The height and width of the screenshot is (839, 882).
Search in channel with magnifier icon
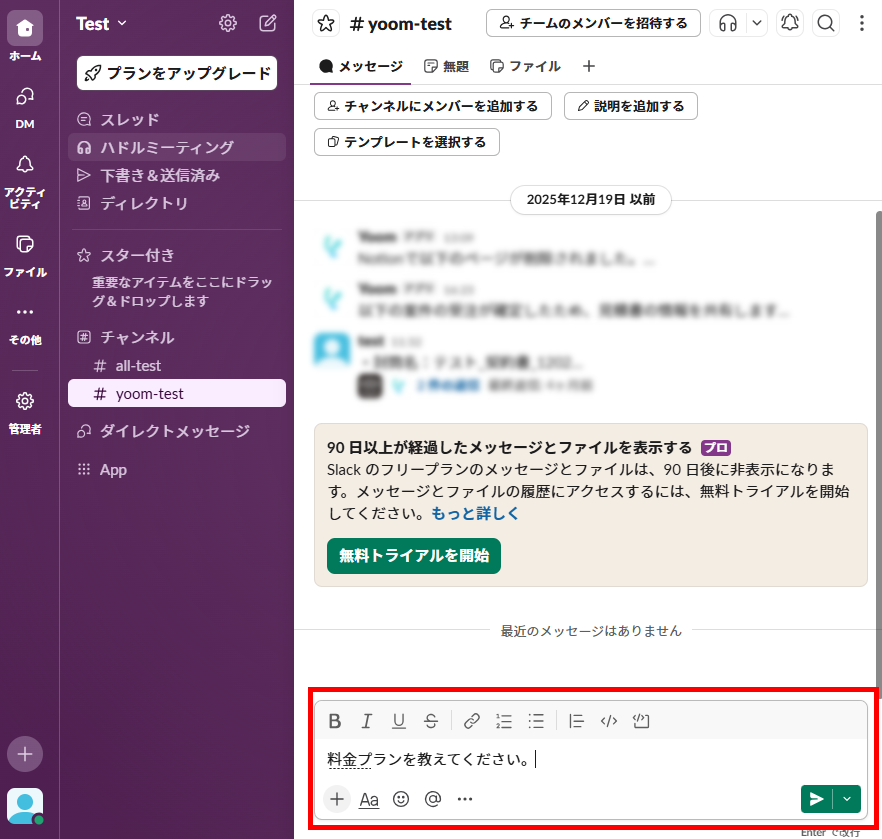coord(826,23)
